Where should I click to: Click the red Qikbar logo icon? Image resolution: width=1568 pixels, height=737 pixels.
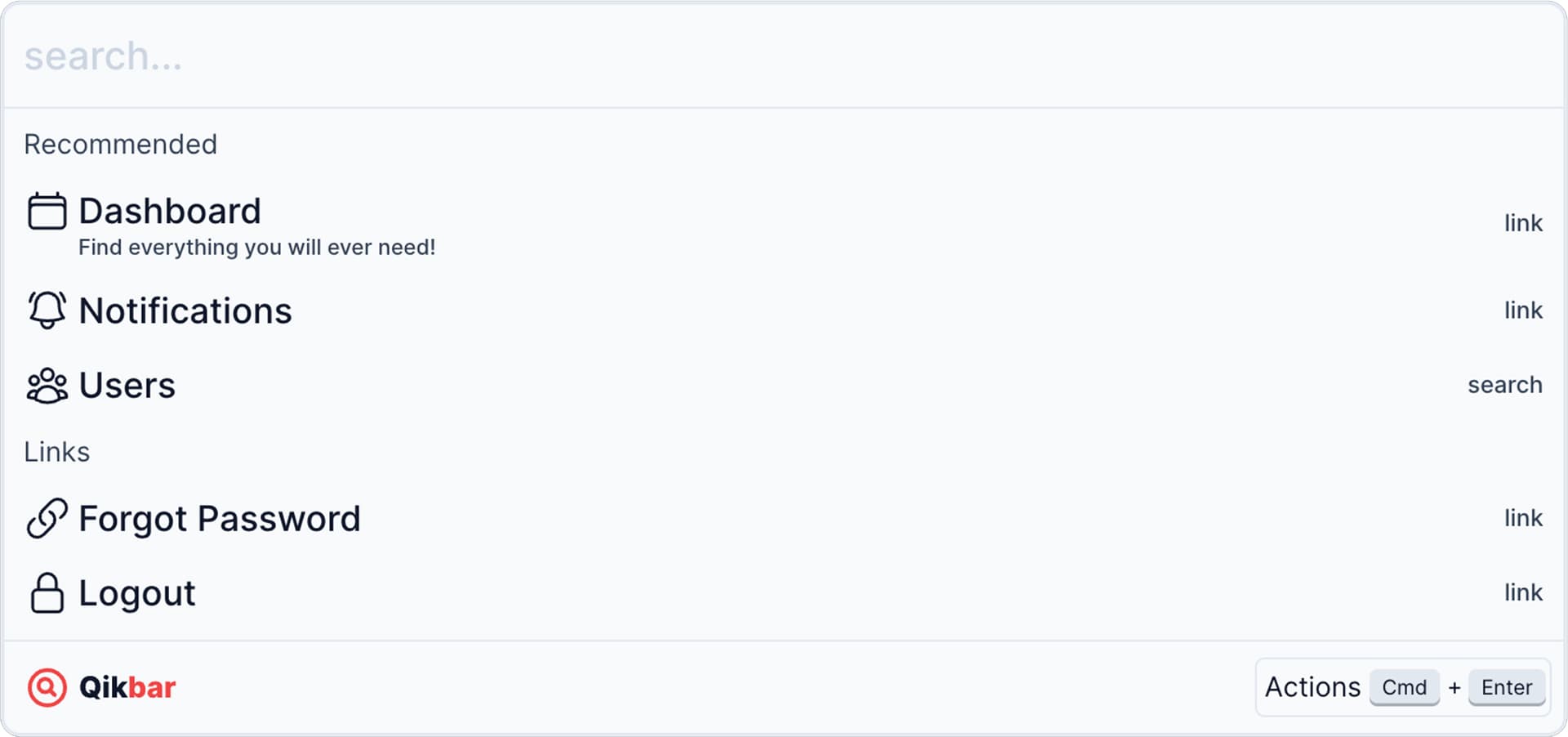pos(47,687)
